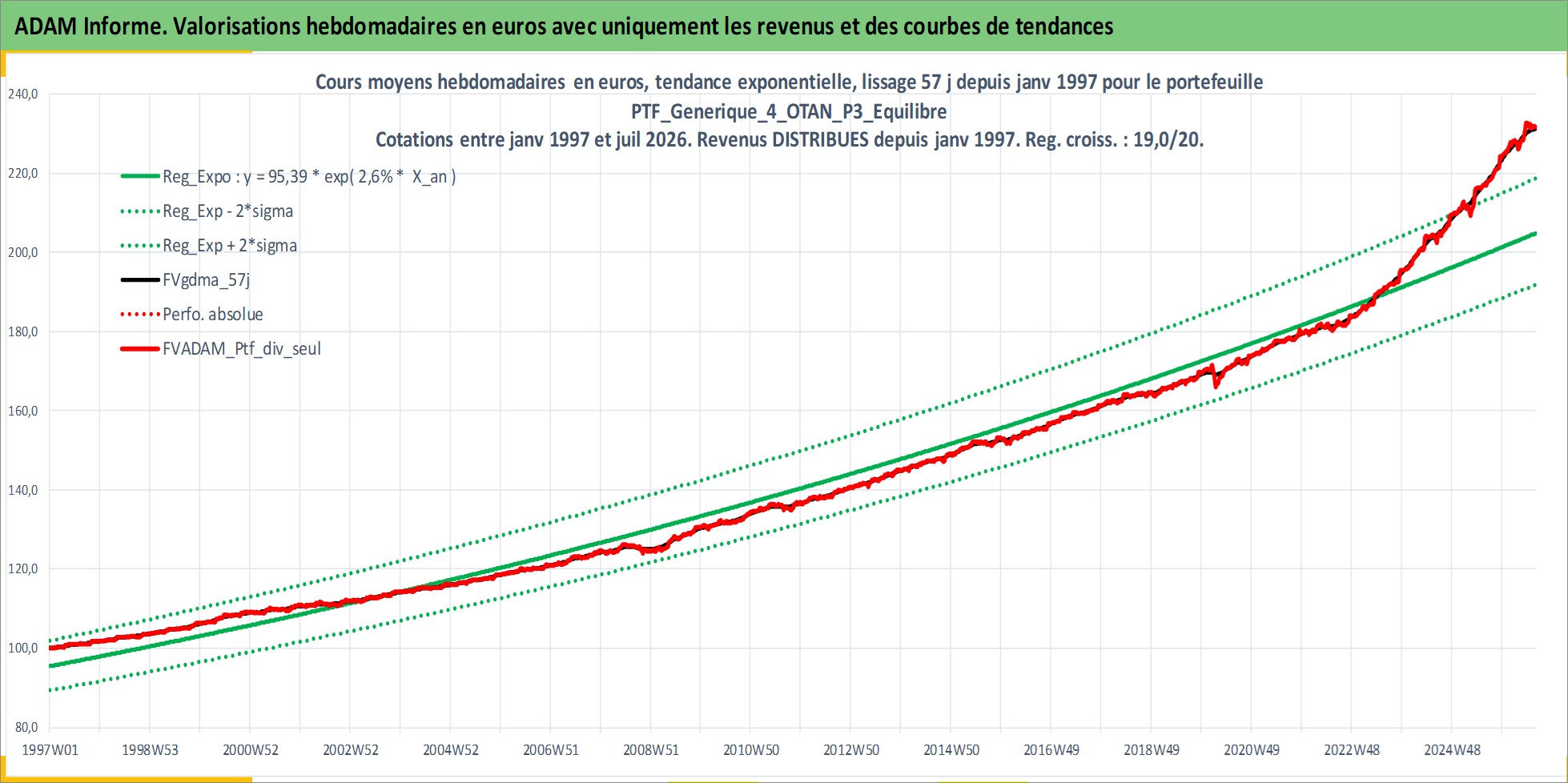Select the x-axis label '2022W48'
1568x783 pixels.
[1351, 750]
